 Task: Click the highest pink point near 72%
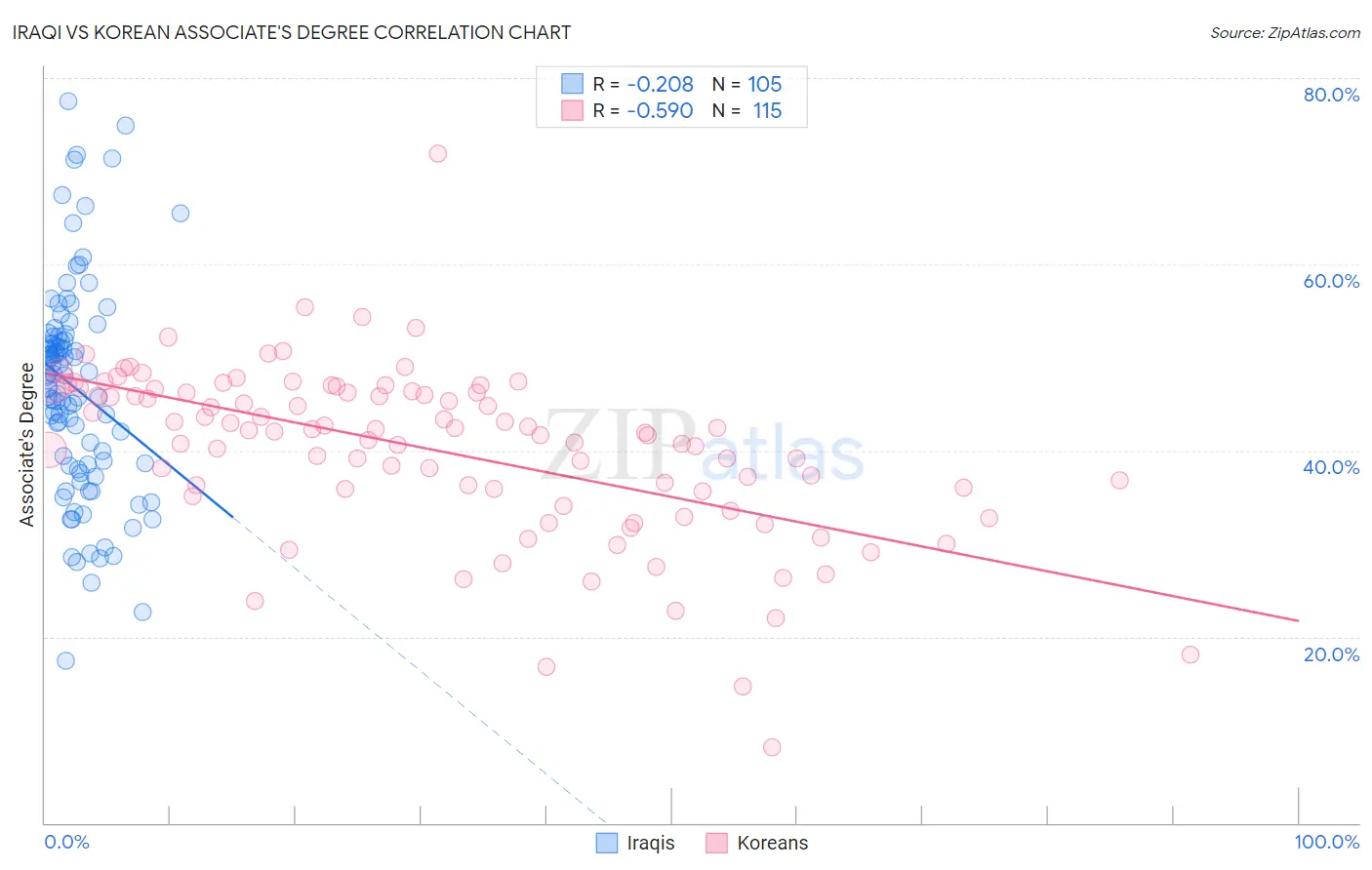tap(438, 153)
